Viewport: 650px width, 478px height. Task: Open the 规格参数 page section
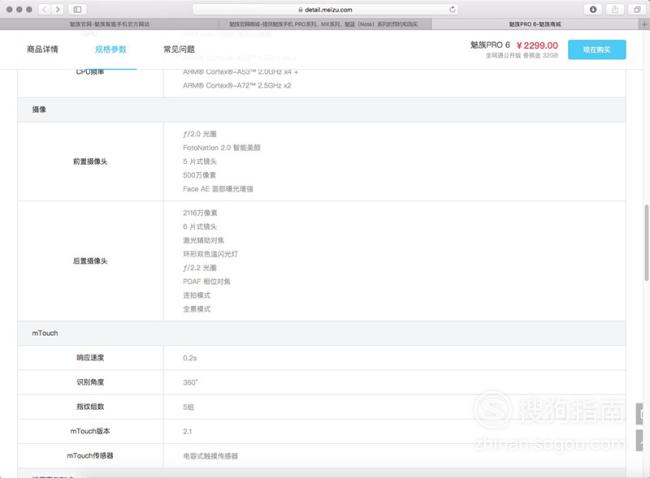[111, 49]
